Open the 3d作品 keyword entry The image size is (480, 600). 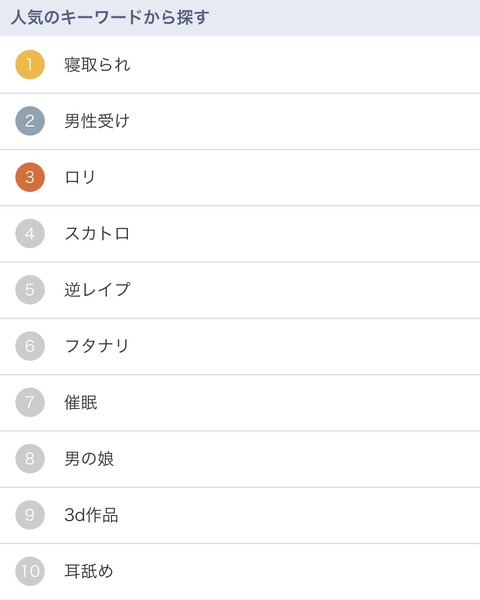pos(91,515)
